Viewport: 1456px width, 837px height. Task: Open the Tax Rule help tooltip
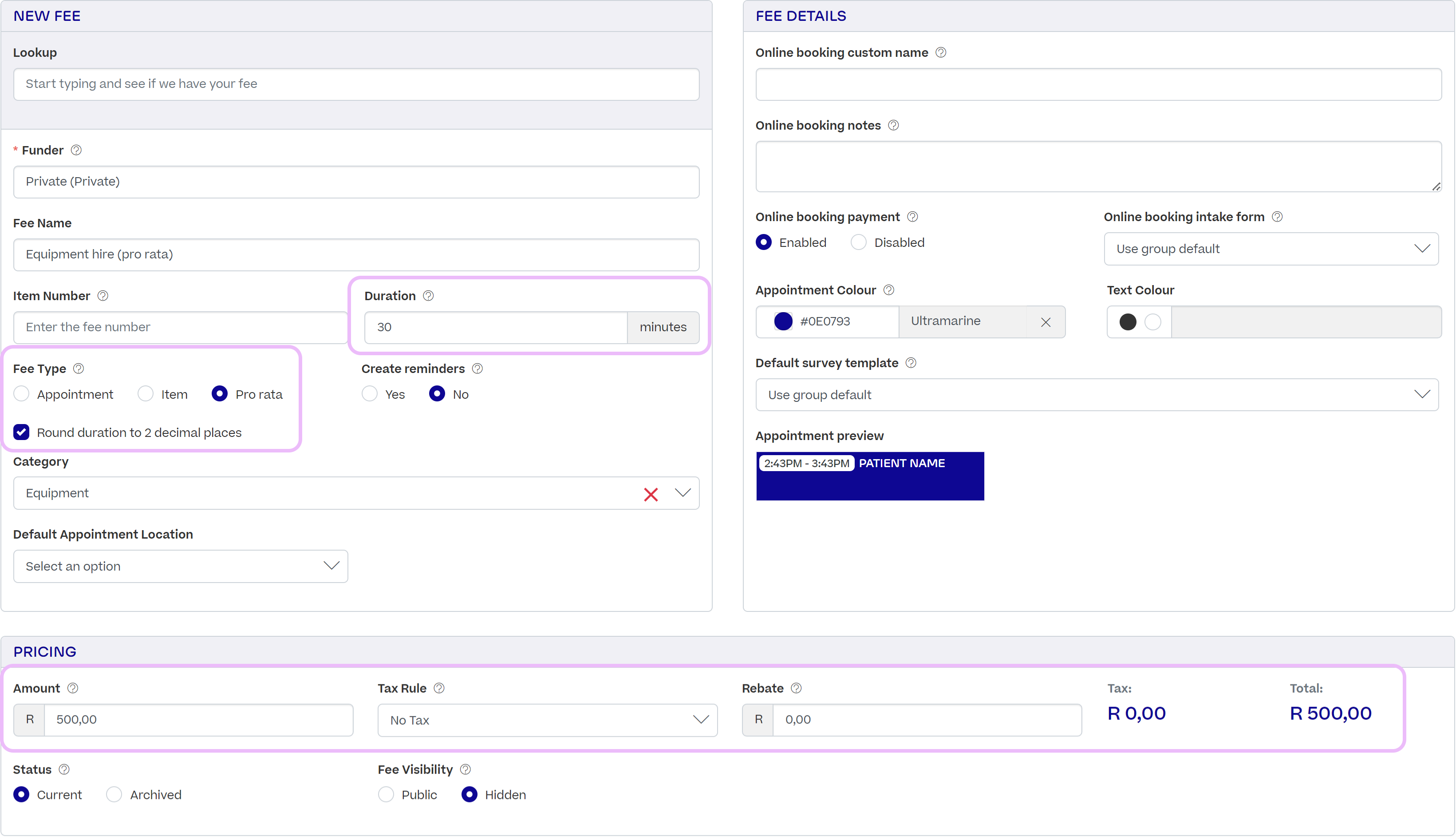pyautogui.click(x=439, y=687)
